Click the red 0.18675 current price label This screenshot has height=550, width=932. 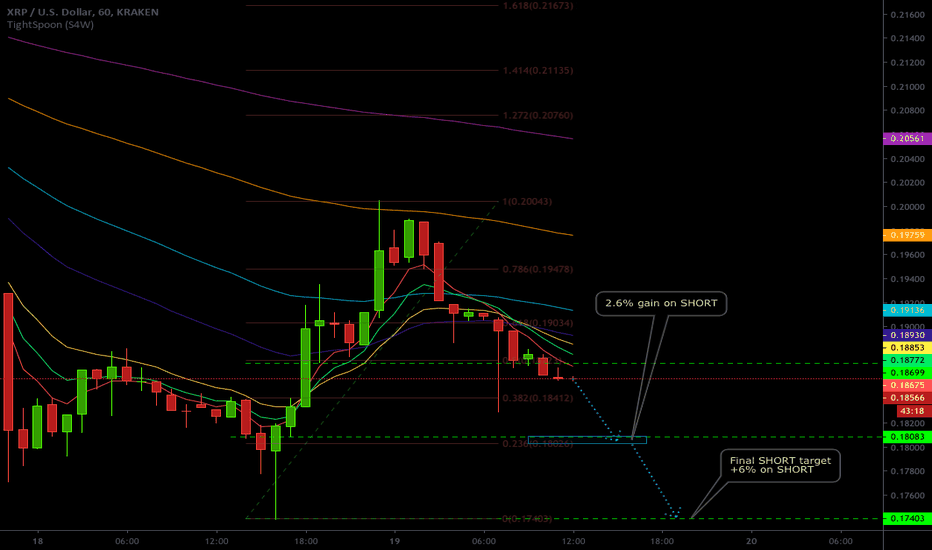click(908, 385)
